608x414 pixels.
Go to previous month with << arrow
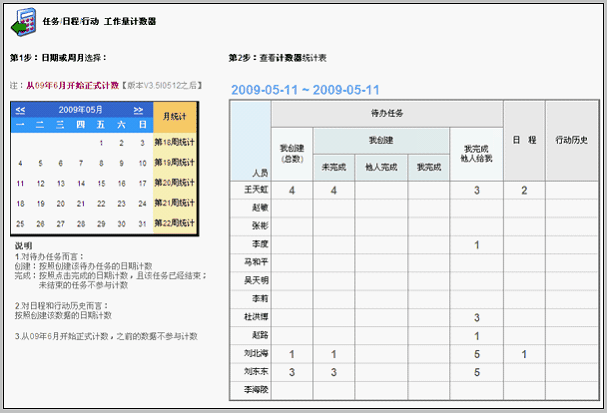pos(20,108)
